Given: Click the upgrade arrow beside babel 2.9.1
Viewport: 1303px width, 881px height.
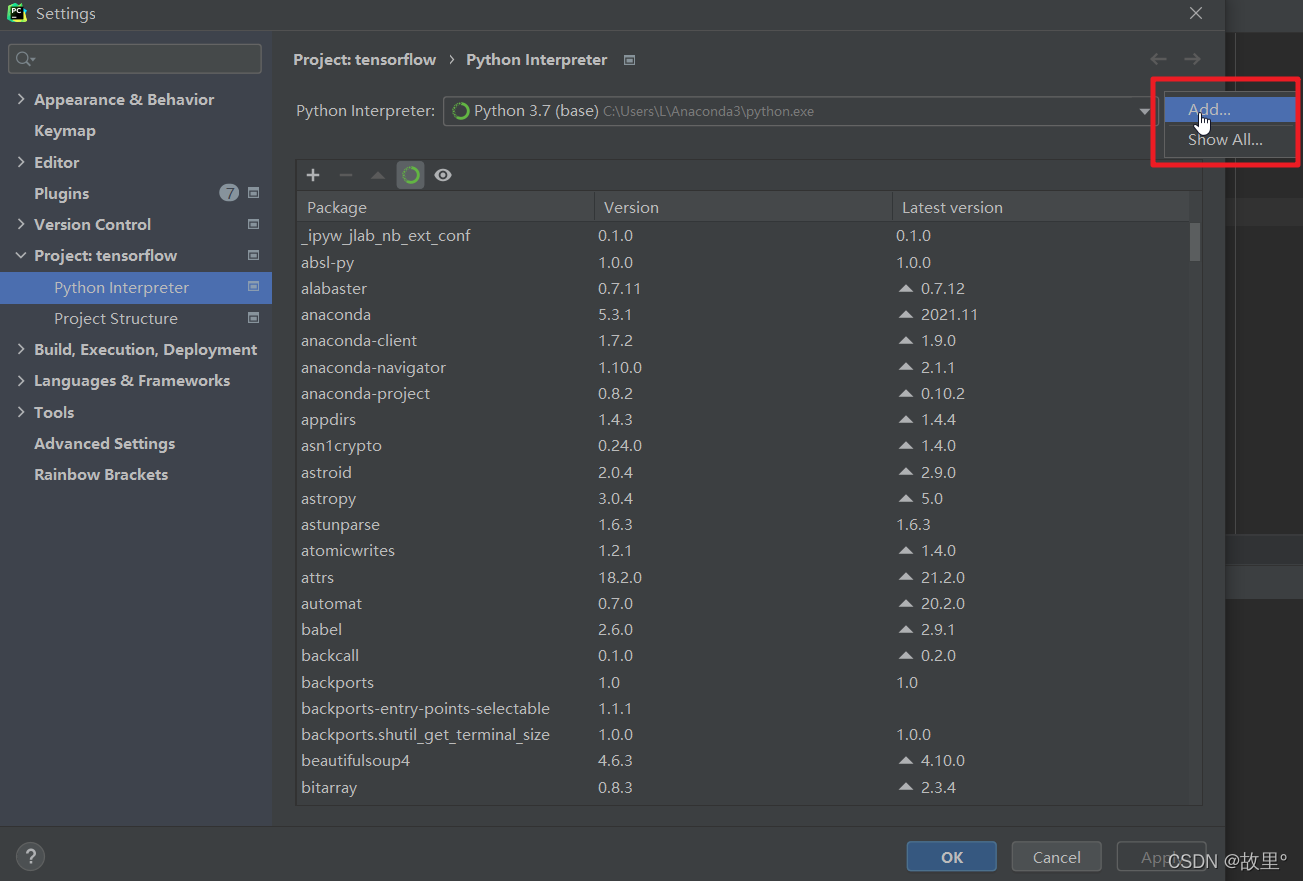Looking at the screenshot, I should click(x=906, y=629).
